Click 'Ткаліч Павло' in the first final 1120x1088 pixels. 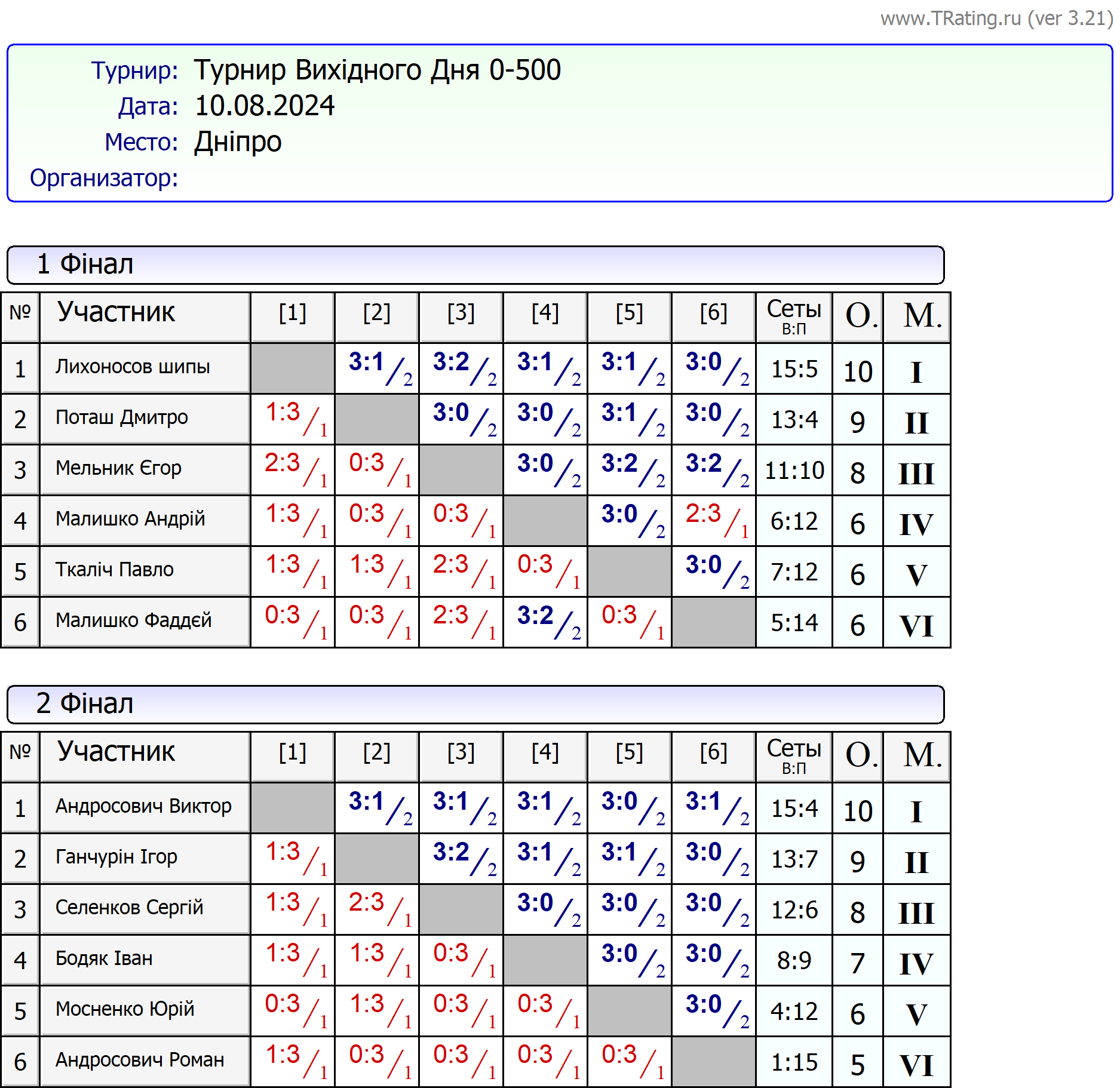[114, 570]
